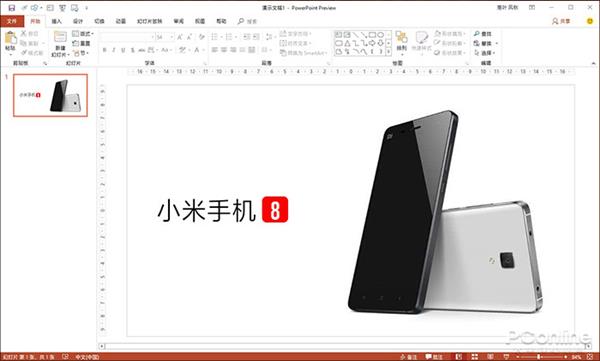The height and width of the screenshot is (361, 600).
Task: Click the Convert to SmartArt button
Action: tap(303, 53)
